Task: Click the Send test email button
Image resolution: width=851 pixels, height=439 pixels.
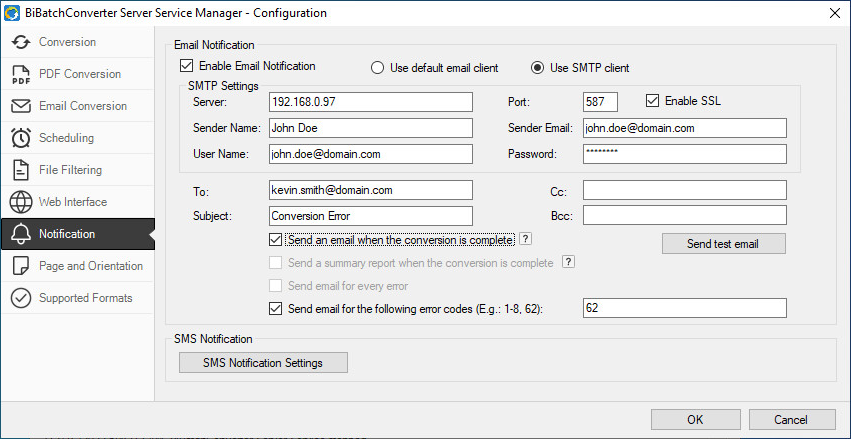Action: click(x=723, y=244)
